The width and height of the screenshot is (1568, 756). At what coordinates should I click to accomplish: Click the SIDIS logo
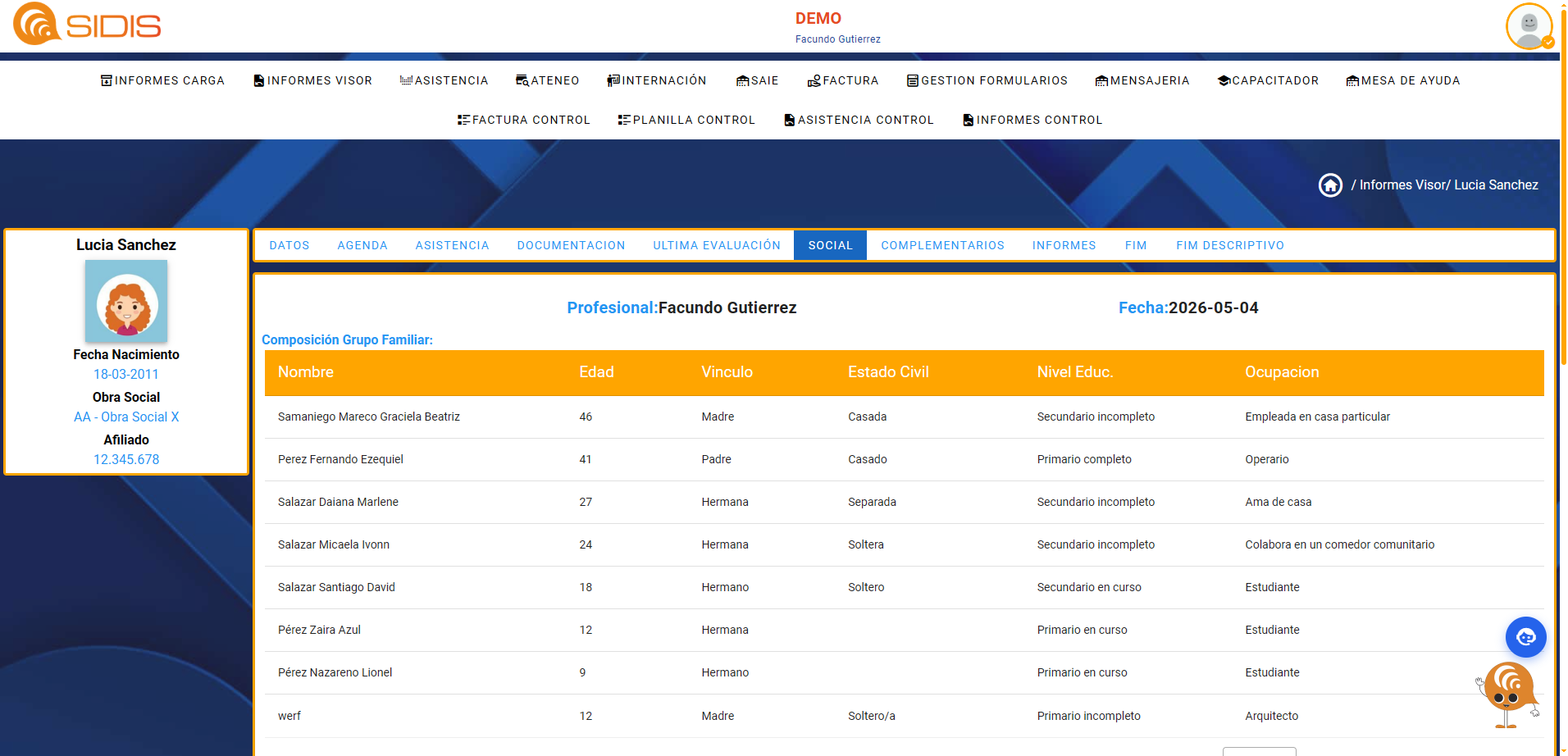click(x=87, y=25)
